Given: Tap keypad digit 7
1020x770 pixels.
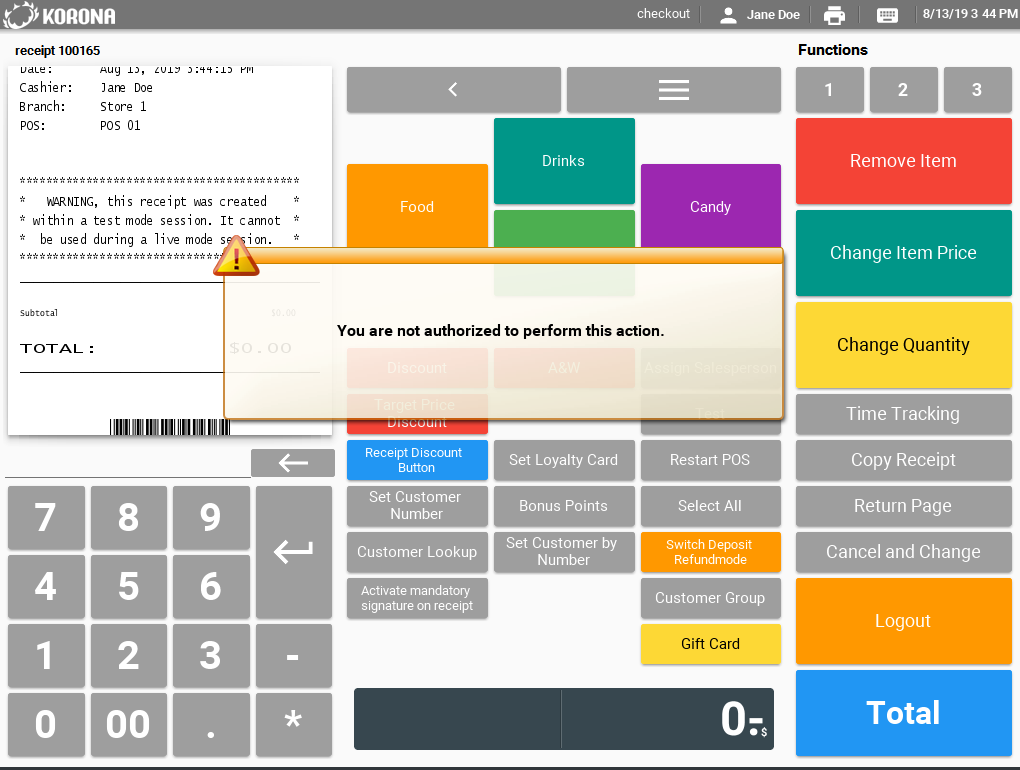Looking at the screenshot, I should (x=46, y=518).
